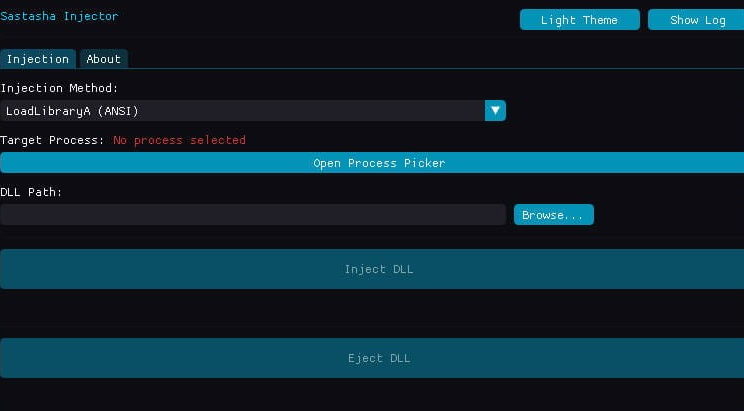744x411 pixels.
Task: Click blank area right of Browse button
Action: [x=668, y=215]
